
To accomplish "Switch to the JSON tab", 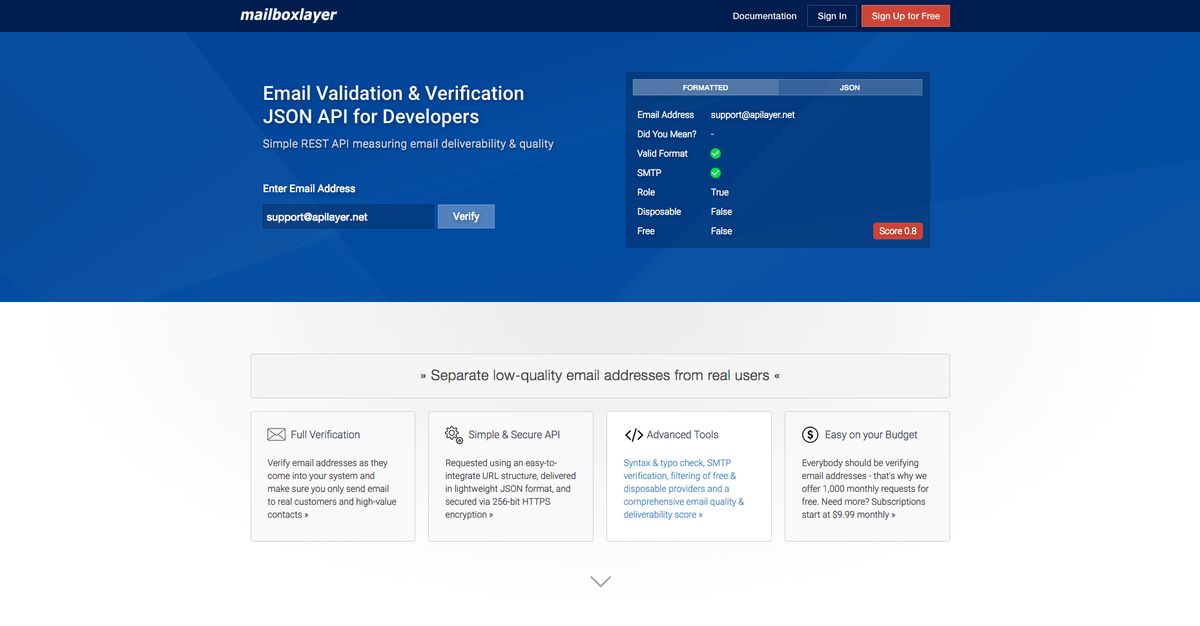I will tap(849, 87).
